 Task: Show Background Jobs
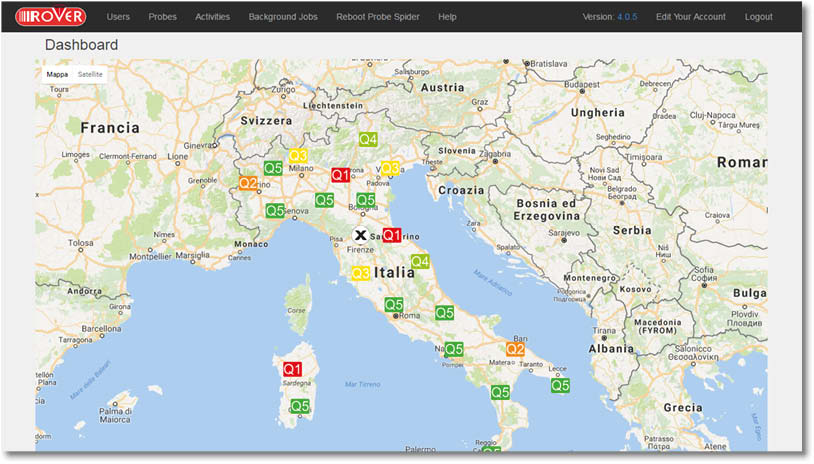pyautogui.click(x=283, y=17)
